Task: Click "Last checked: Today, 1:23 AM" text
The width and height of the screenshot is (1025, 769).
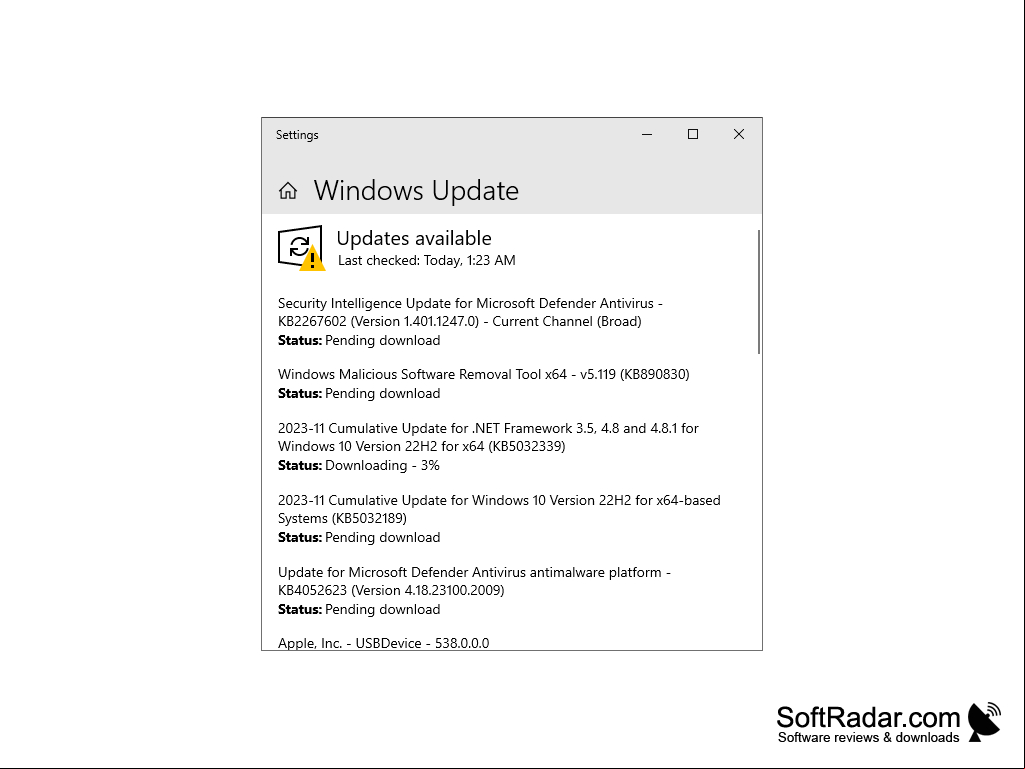Action: [x=427, y=260]
